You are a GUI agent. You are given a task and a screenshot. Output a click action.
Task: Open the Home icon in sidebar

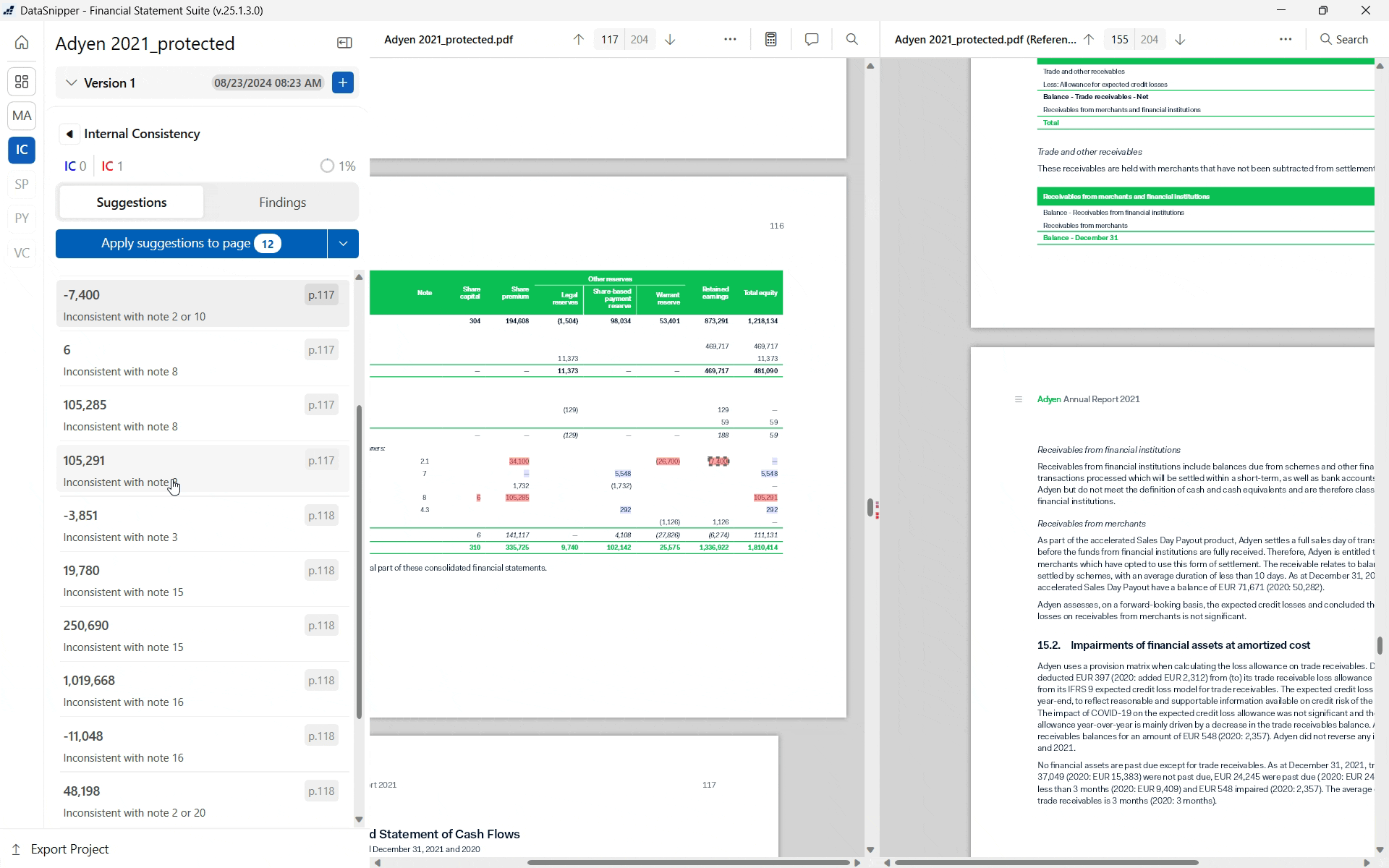tap(22, 43)
